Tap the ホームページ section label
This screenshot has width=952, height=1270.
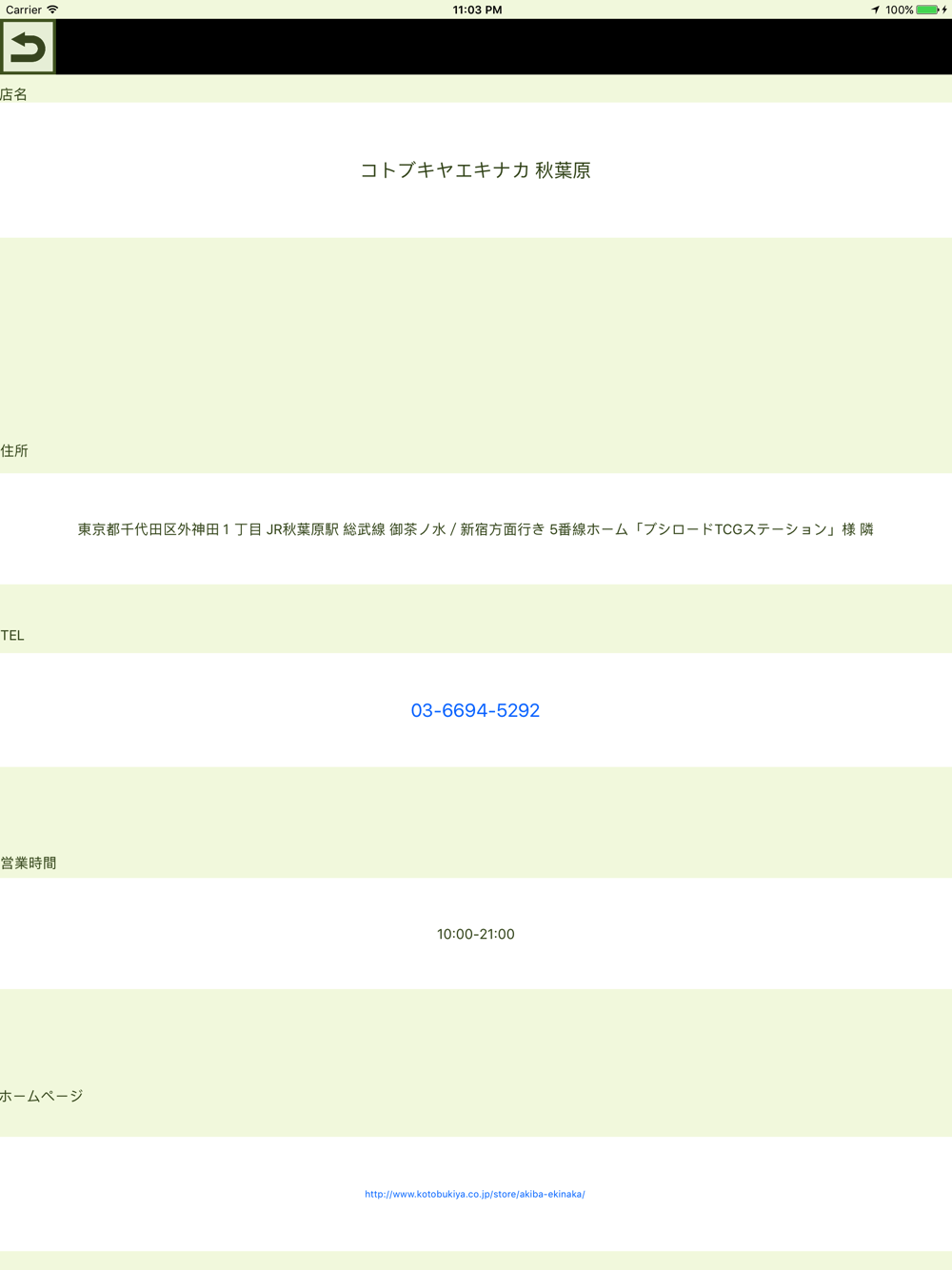pos(42,1096)
